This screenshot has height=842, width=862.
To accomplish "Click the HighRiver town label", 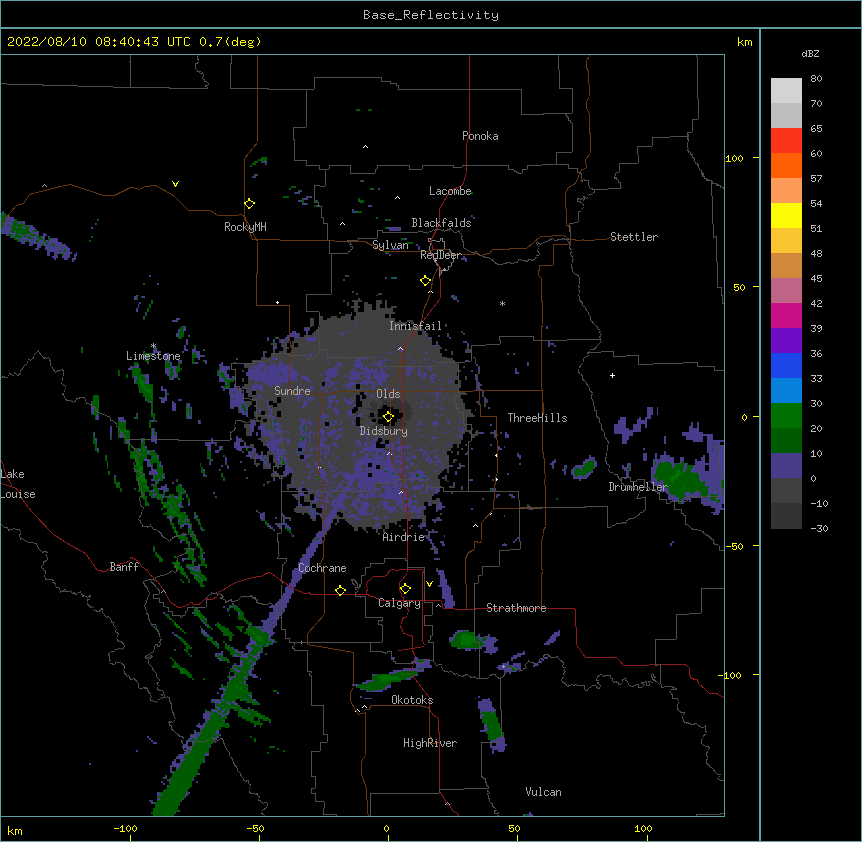I will (x=430, y=743).
